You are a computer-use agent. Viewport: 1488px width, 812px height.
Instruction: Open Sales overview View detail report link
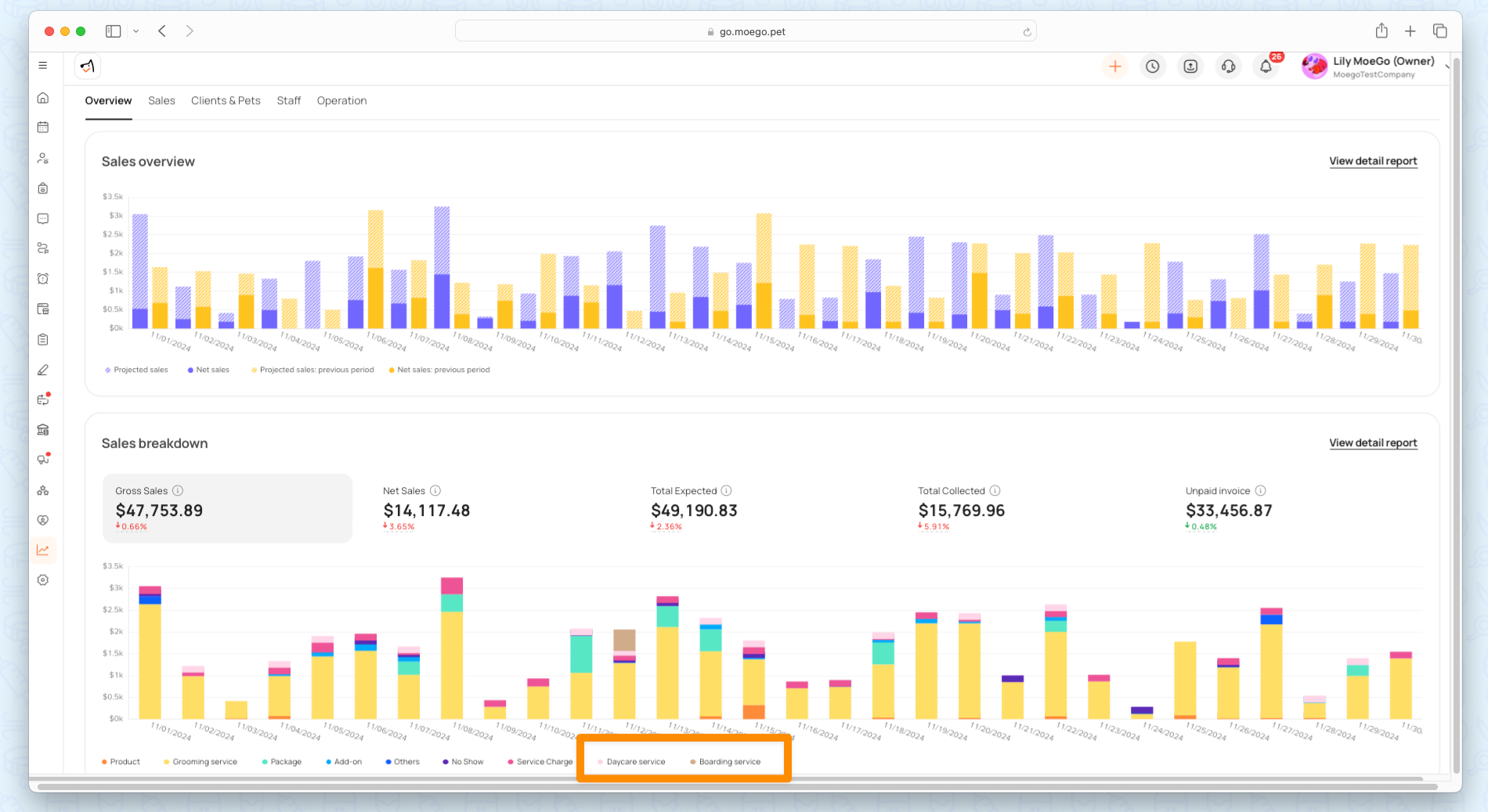(1373, 161)
